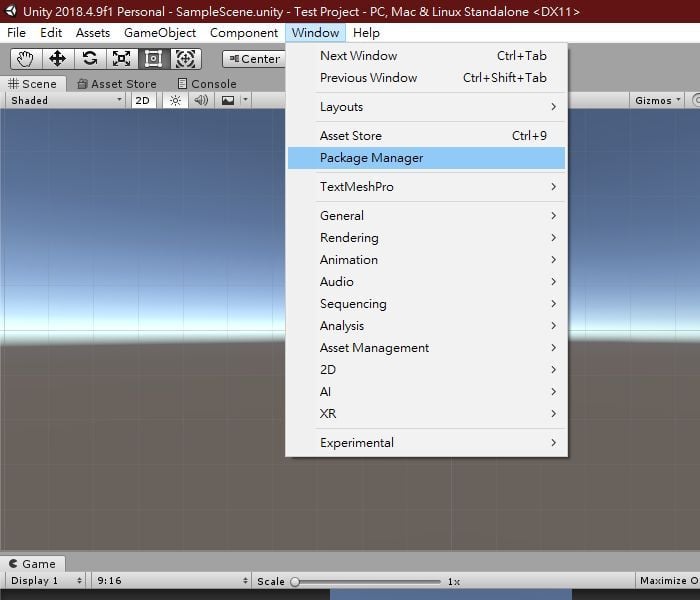Screen dimensions: 700x600
Task: Click the game view Scale slider
Action: click(x=367, y=581)
